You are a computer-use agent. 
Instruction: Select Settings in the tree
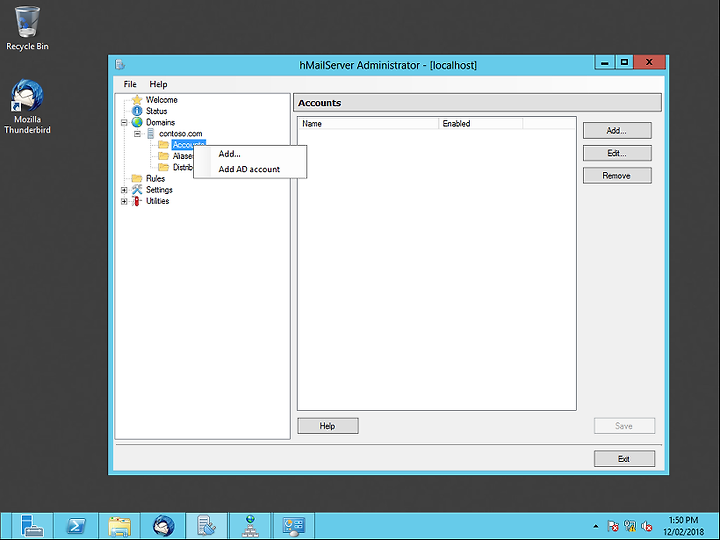[x=159, y=190]
